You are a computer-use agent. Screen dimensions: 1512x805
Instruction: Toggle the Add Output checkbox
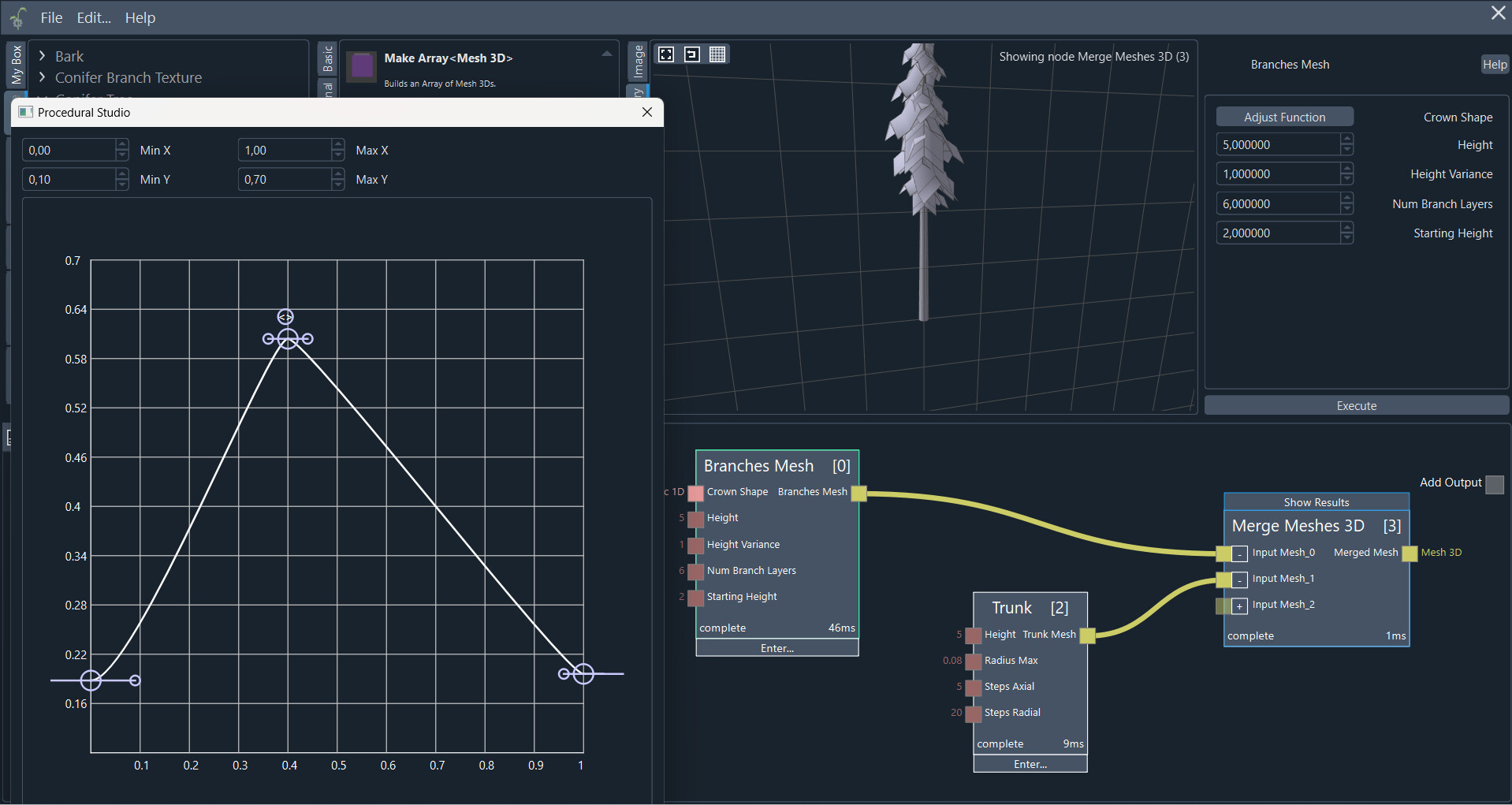click(1494, 484)
